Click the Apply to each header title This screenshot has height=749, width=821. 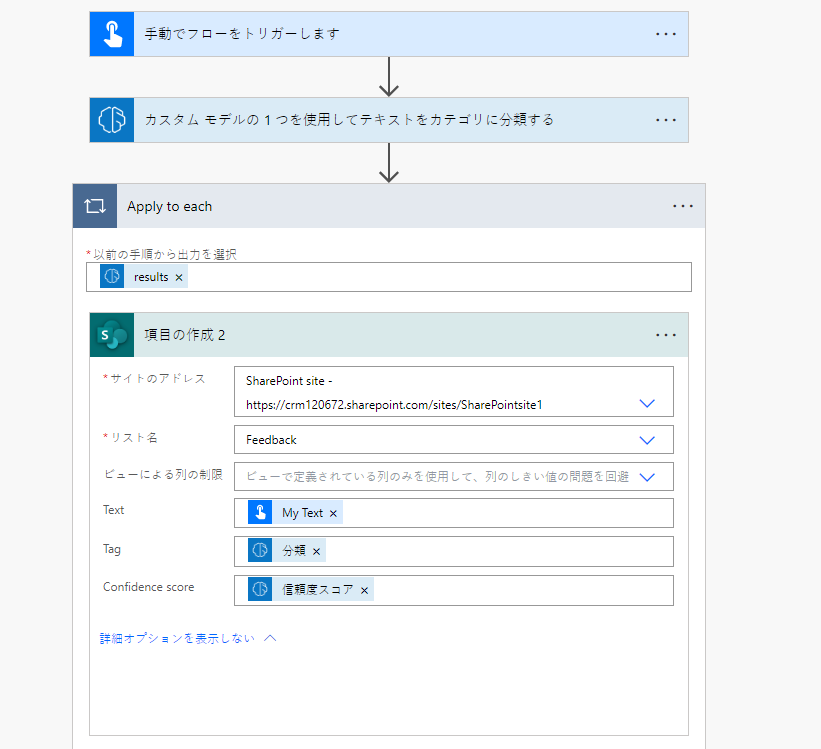click(x=170, y=207)
